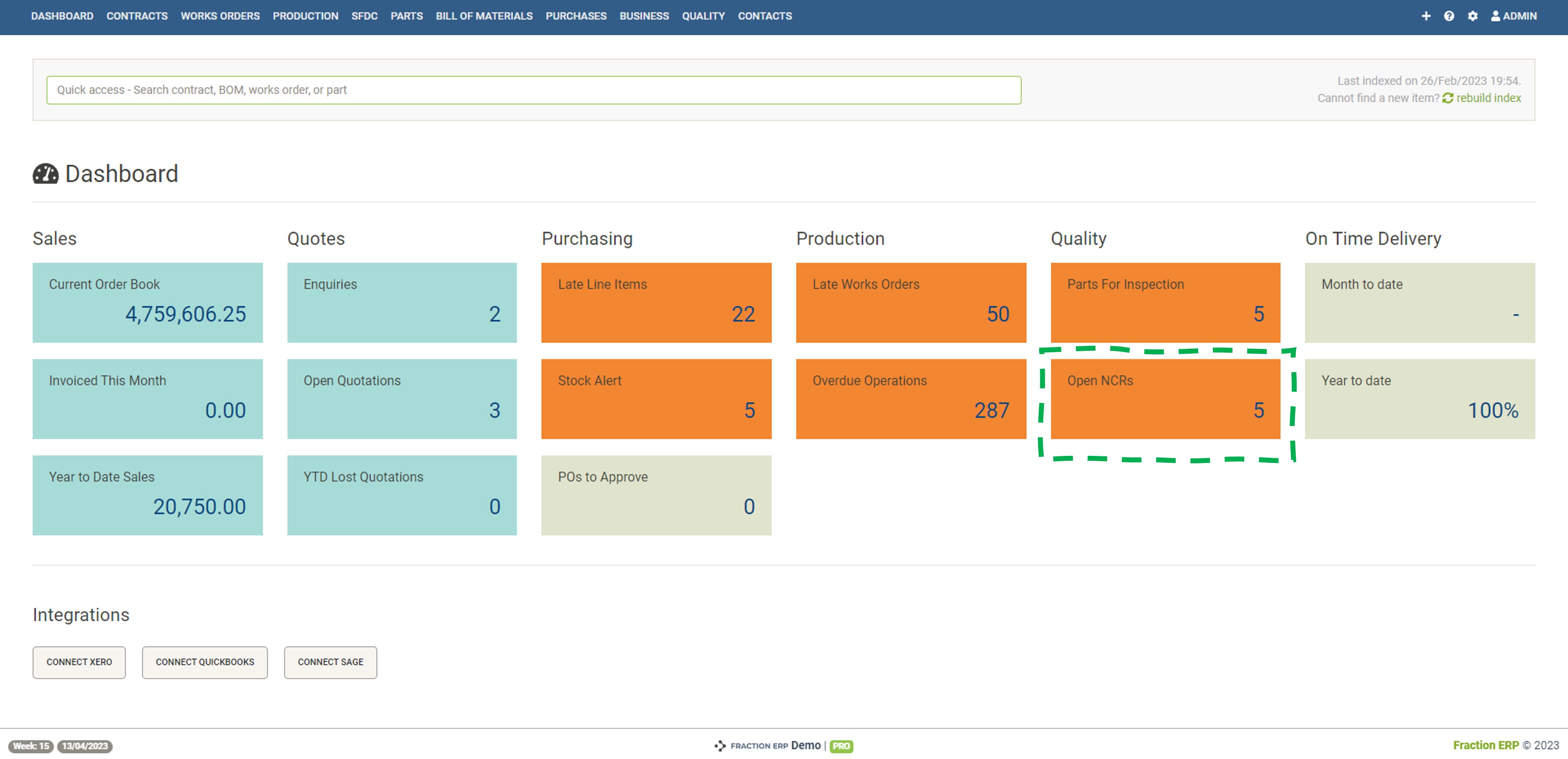Click the CONNECT QUICKBOOKS button
The image size is (1568, 759).
point(205,662)
